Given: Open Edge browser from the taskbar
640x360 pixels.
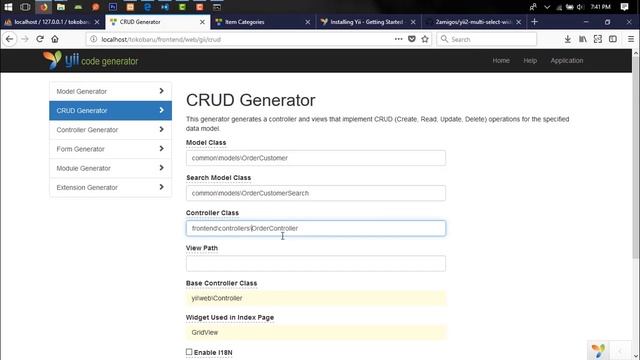Looking at the screenshot, I should point(147,7).
